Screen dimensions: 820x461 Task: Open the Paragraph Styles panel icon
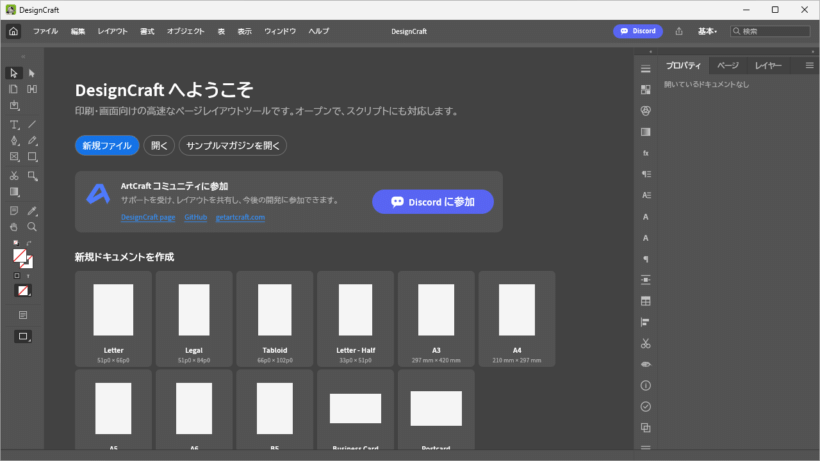646,174
